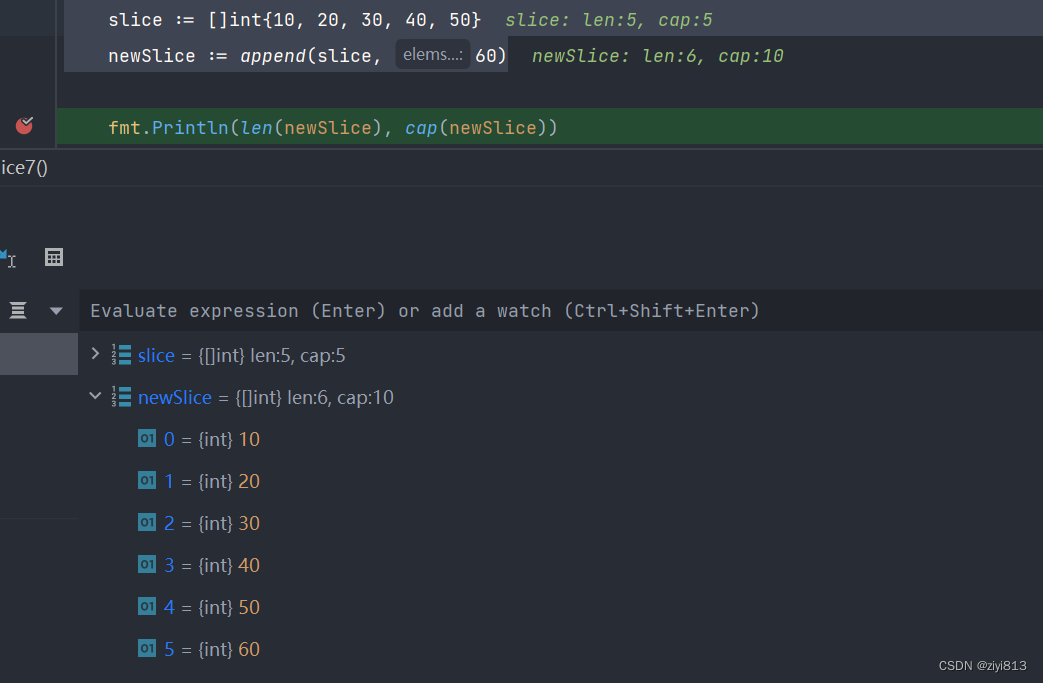Select the newSlice variable row
Image resolution: width=1043 pixels, height=683 pixels.
pyautogui.click(x=265, y=397)
